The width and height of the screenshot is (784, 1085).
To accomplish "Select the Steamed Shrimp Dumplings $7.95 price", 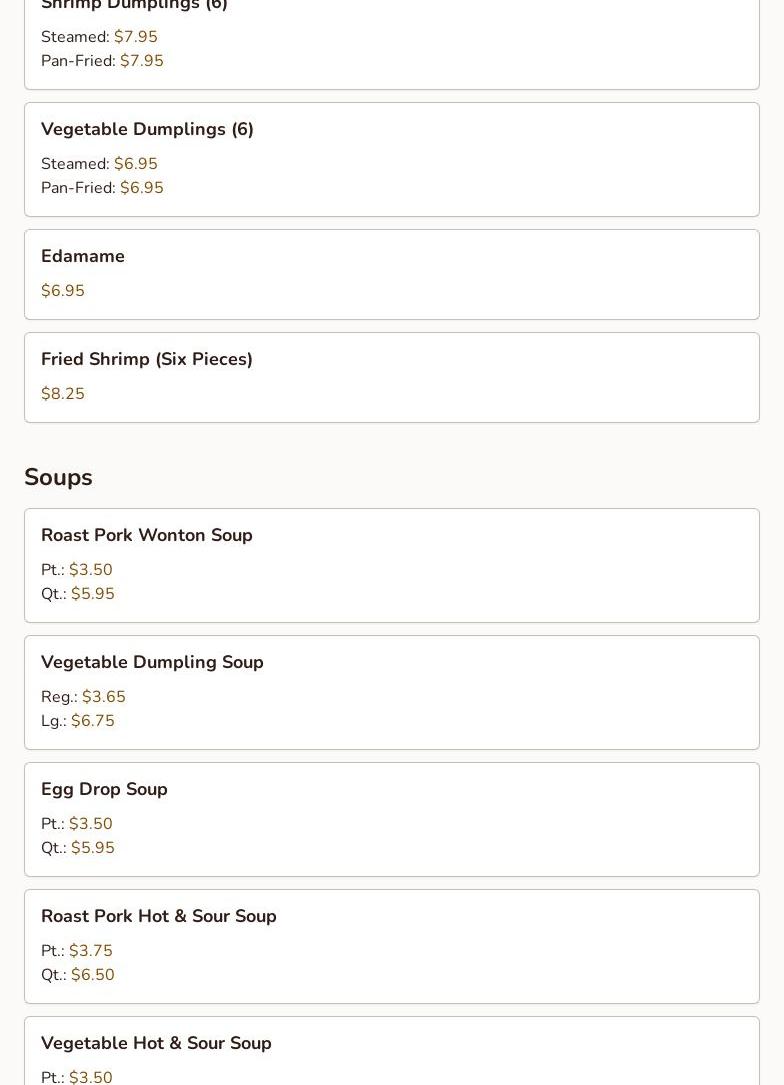I will 135,37.
